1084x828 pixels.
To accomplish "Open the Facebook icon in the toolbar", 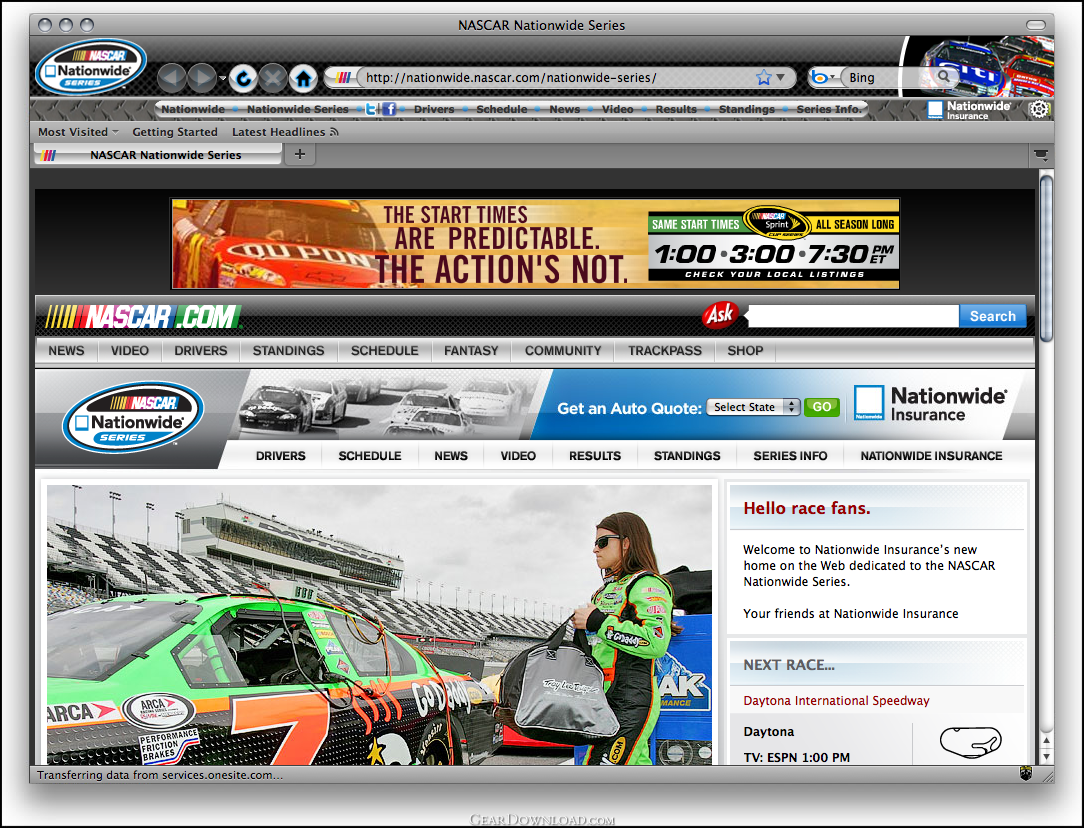I will (389, 109).
